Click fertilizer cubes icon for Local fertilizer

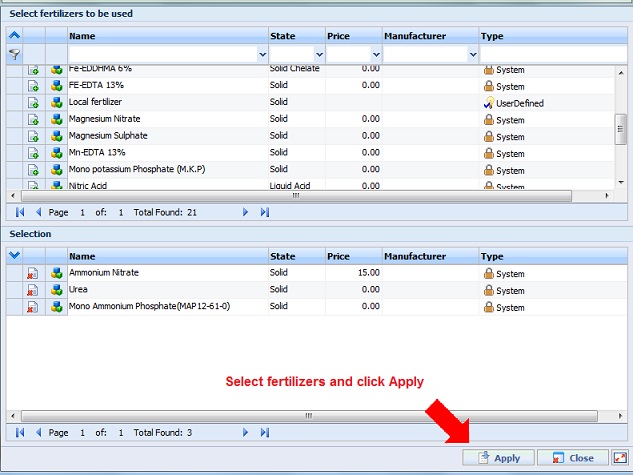(57, 103)
